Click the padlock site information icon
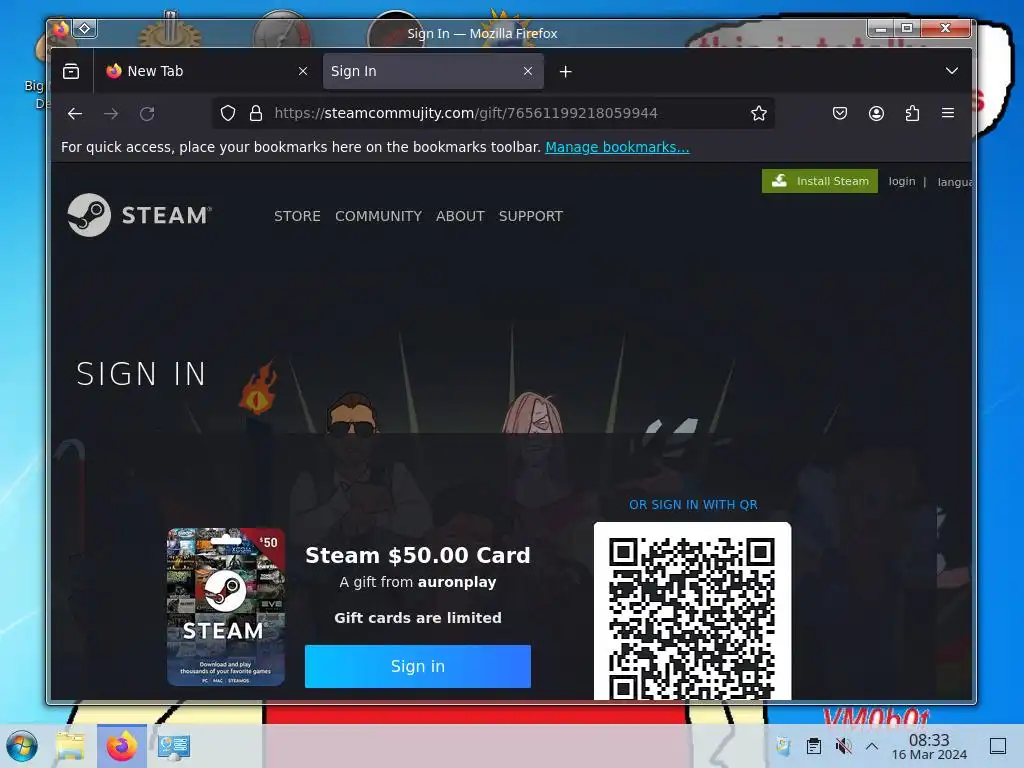Screen dimensions: 1024x768 point(256,113)
